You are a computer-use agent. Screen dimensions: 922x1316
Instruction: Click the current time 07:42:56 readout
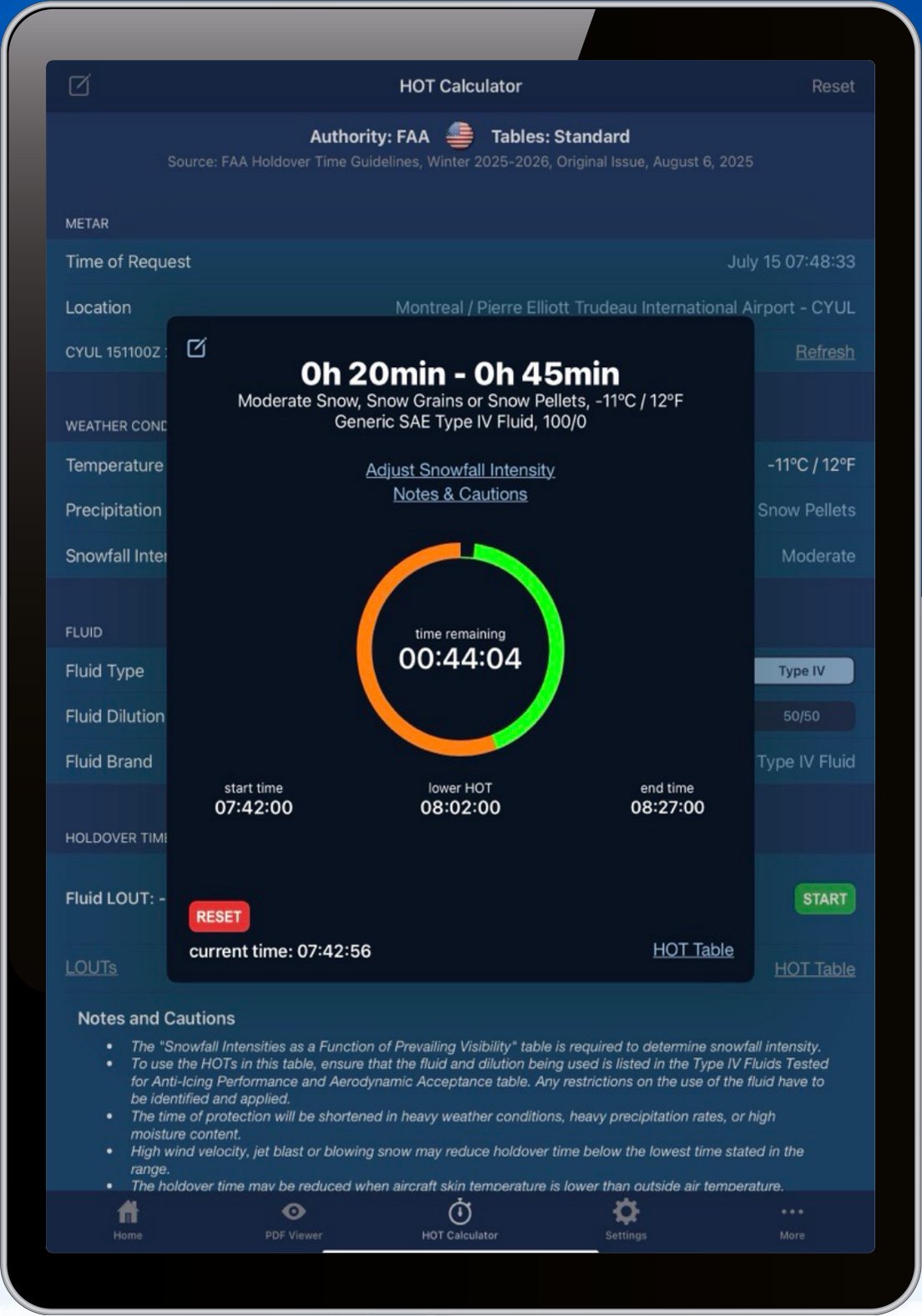tap(280, 951)
